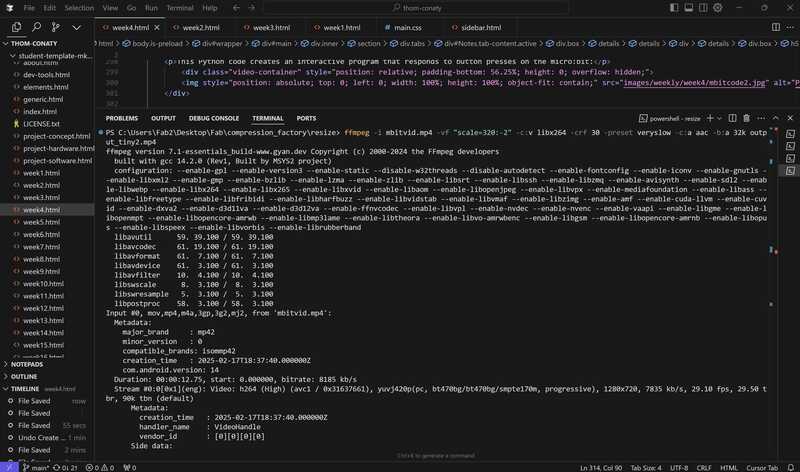Toggle the primary sidebar layout icon
Image resolution: width=800 pixels, height=472 pixels.
(674, 8)
